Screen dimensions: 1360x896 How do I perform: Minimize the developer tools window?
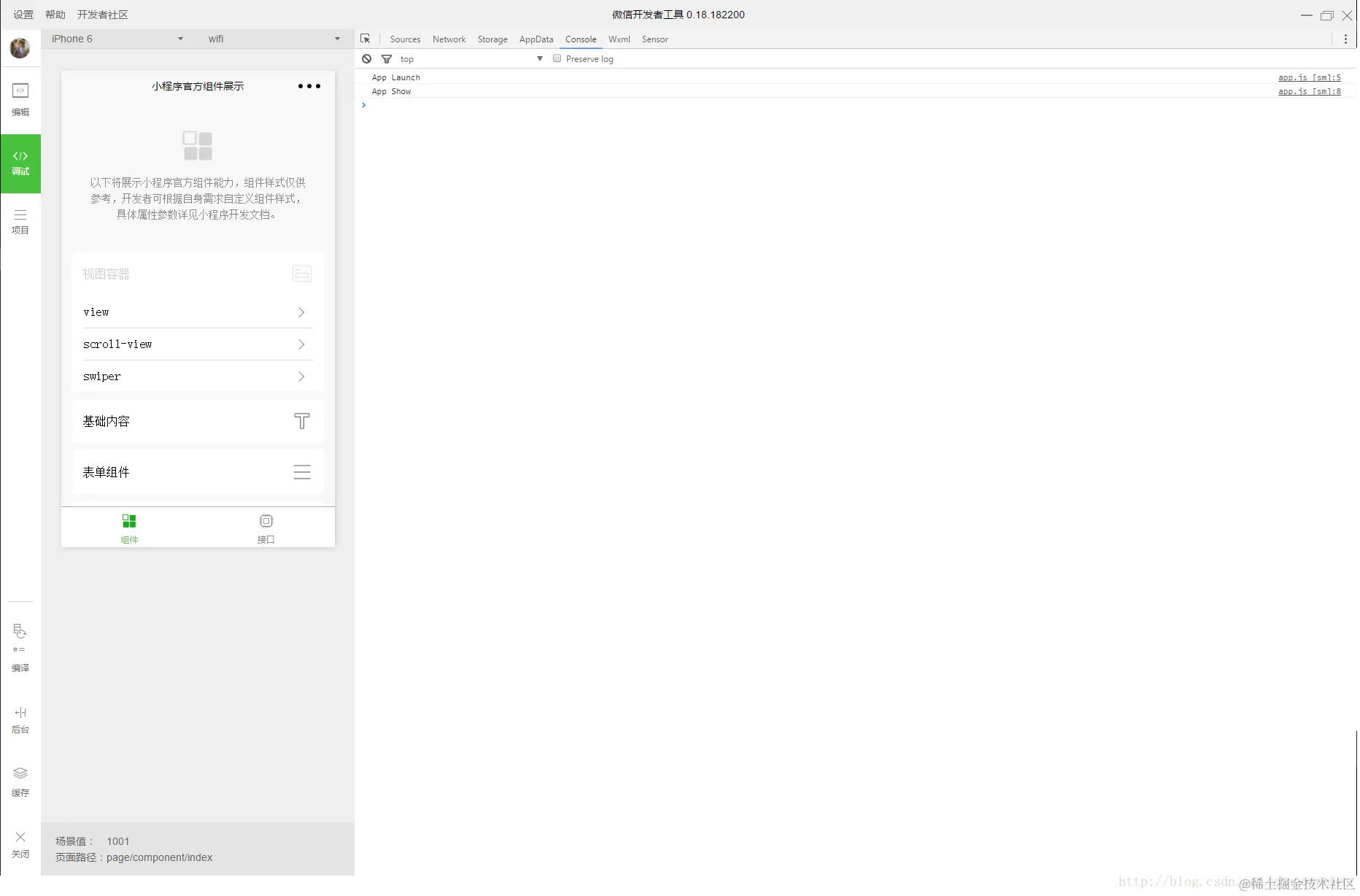1306,15
